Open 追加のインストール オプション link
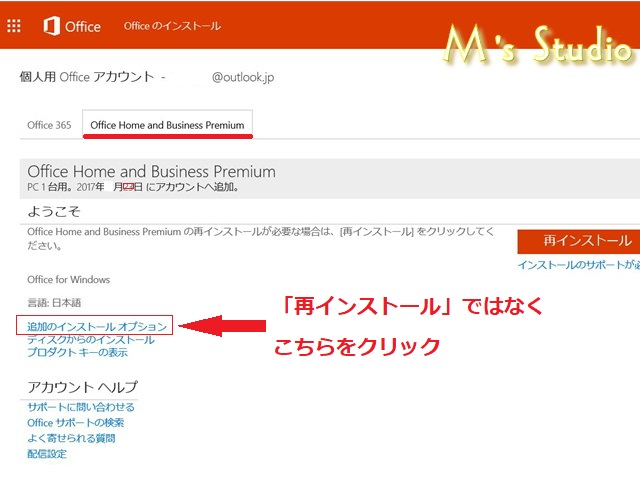This screenshot has width=640, height=480. pyautogui.click(x=97, y=327)
